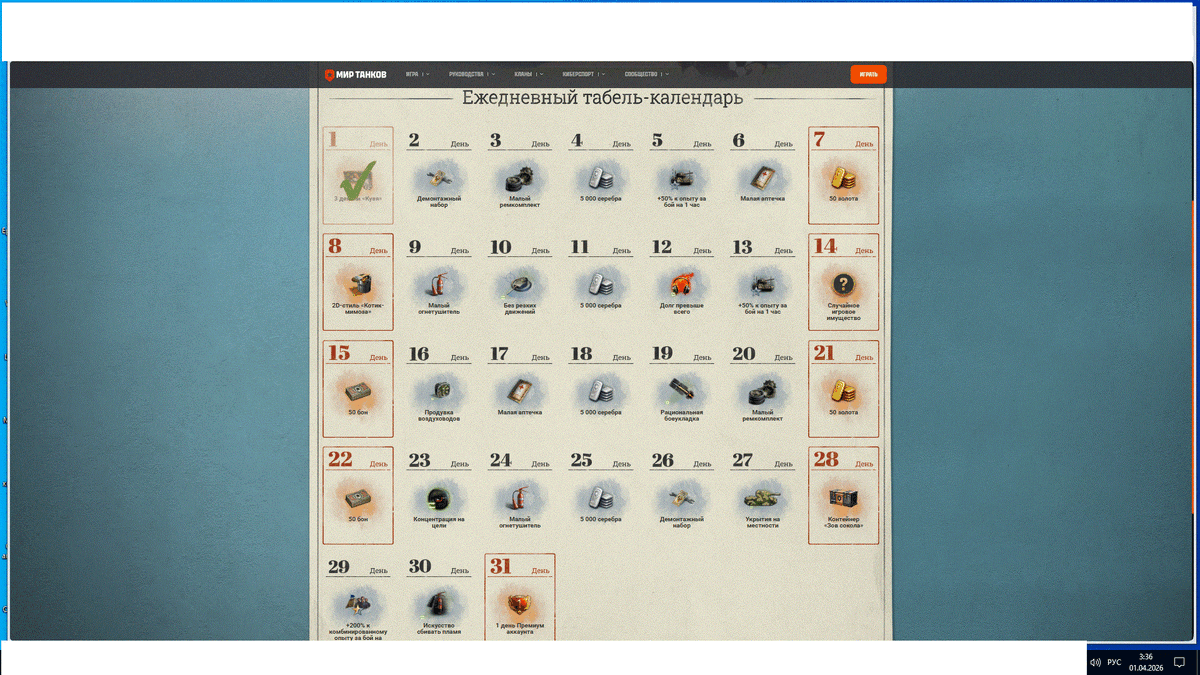This screenshot has width=1200, height=675.
Task: Select day 26 Демонтажный набор icon
Action: click(682, 497)
